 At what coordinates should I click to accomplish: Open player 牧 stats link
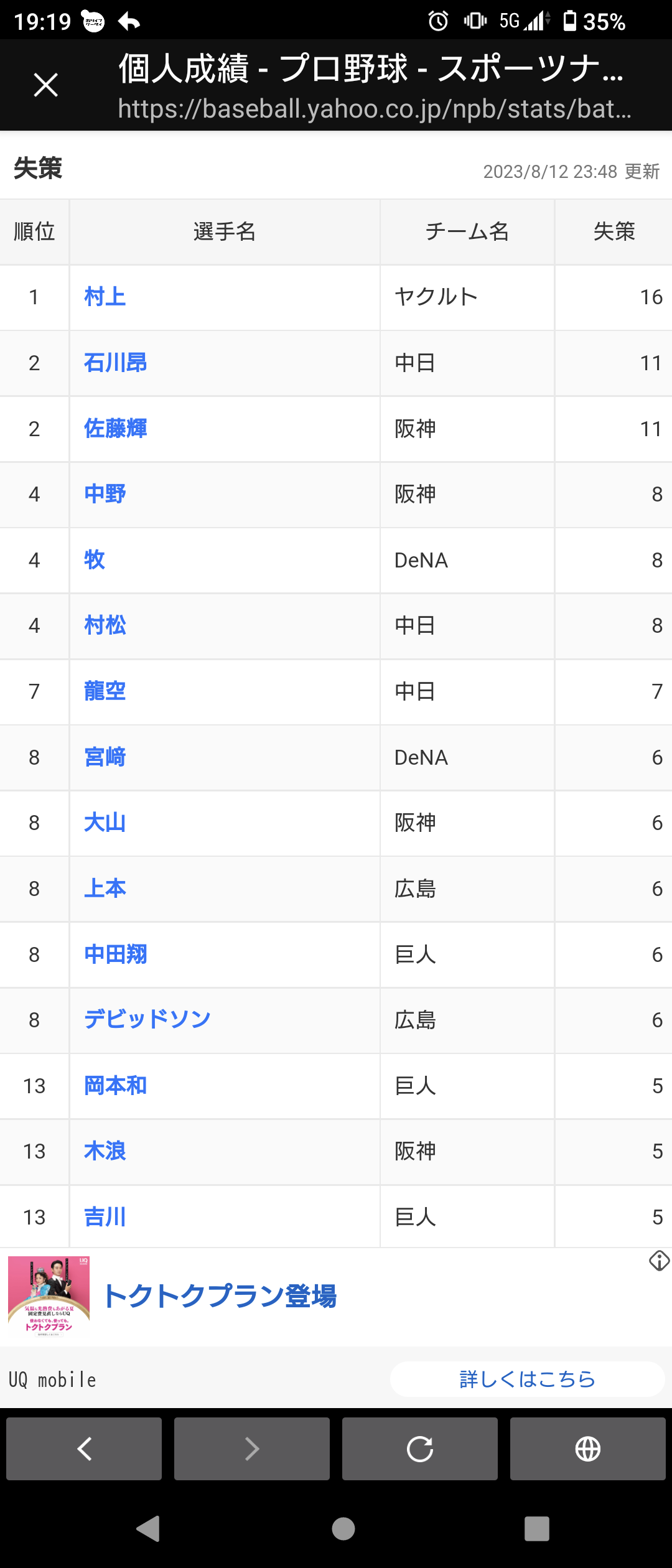click(95, 560)
